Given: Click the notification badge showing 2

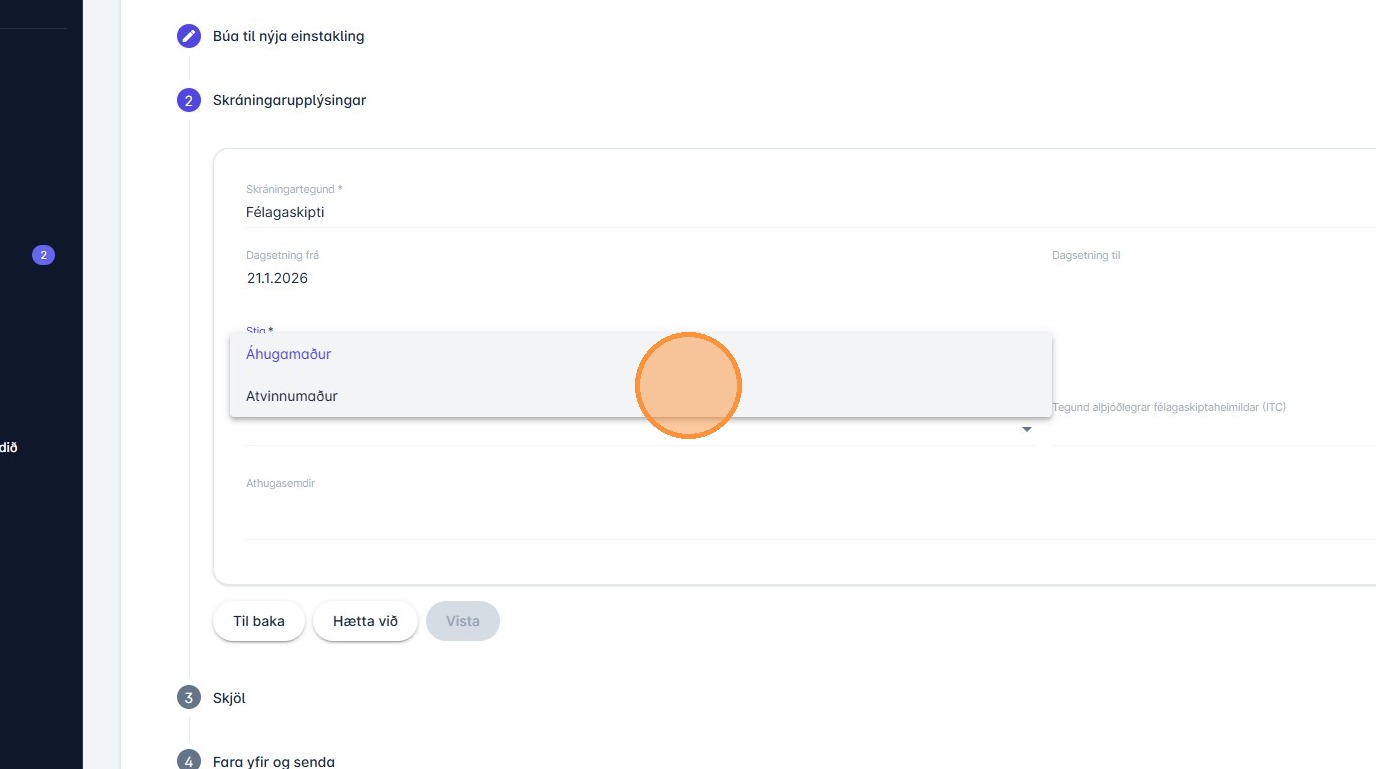Looking at the screenshot, I should 43,256.
